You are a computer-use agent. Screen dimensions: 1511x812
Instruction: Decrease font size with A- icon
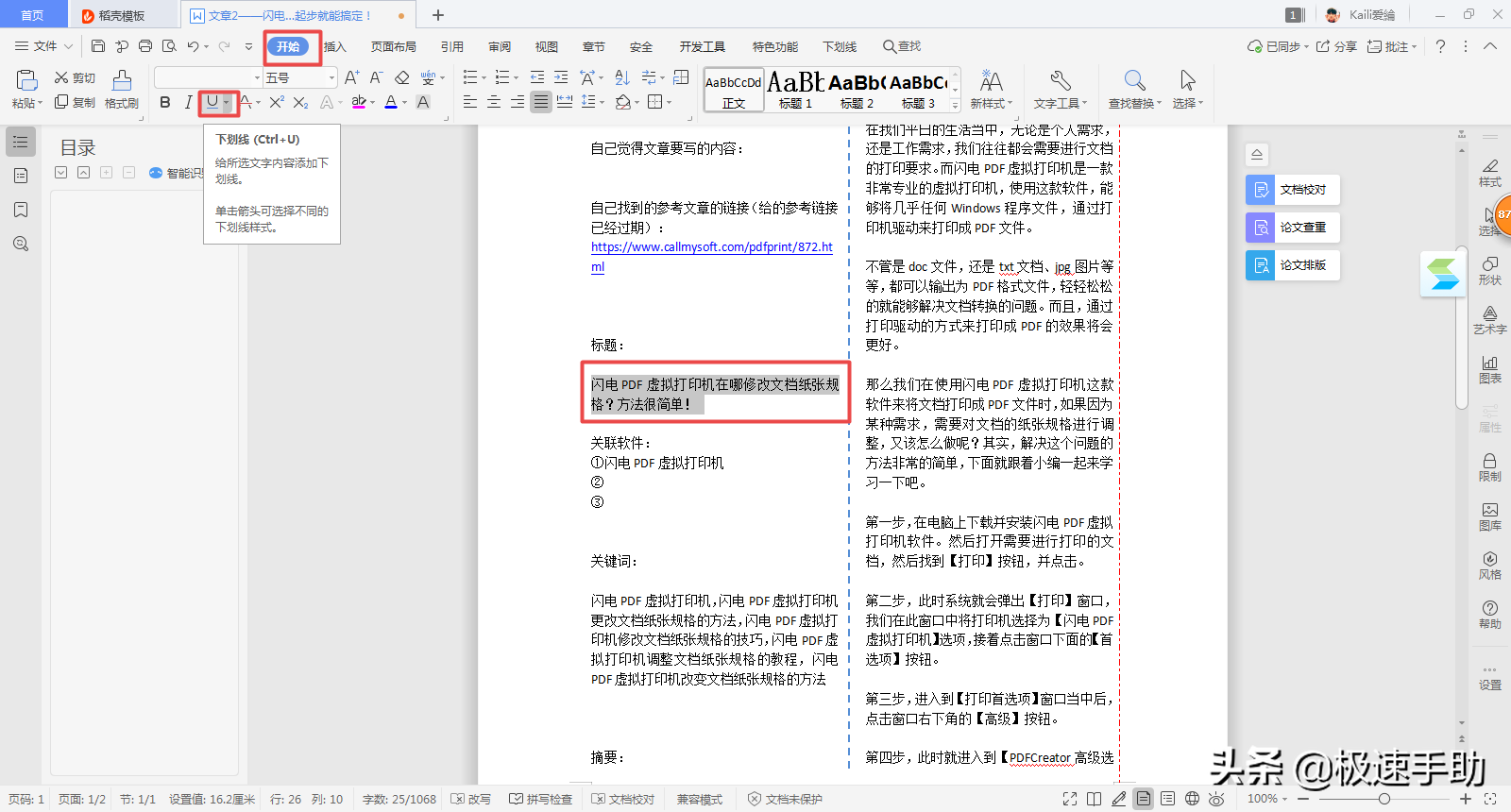376,77
